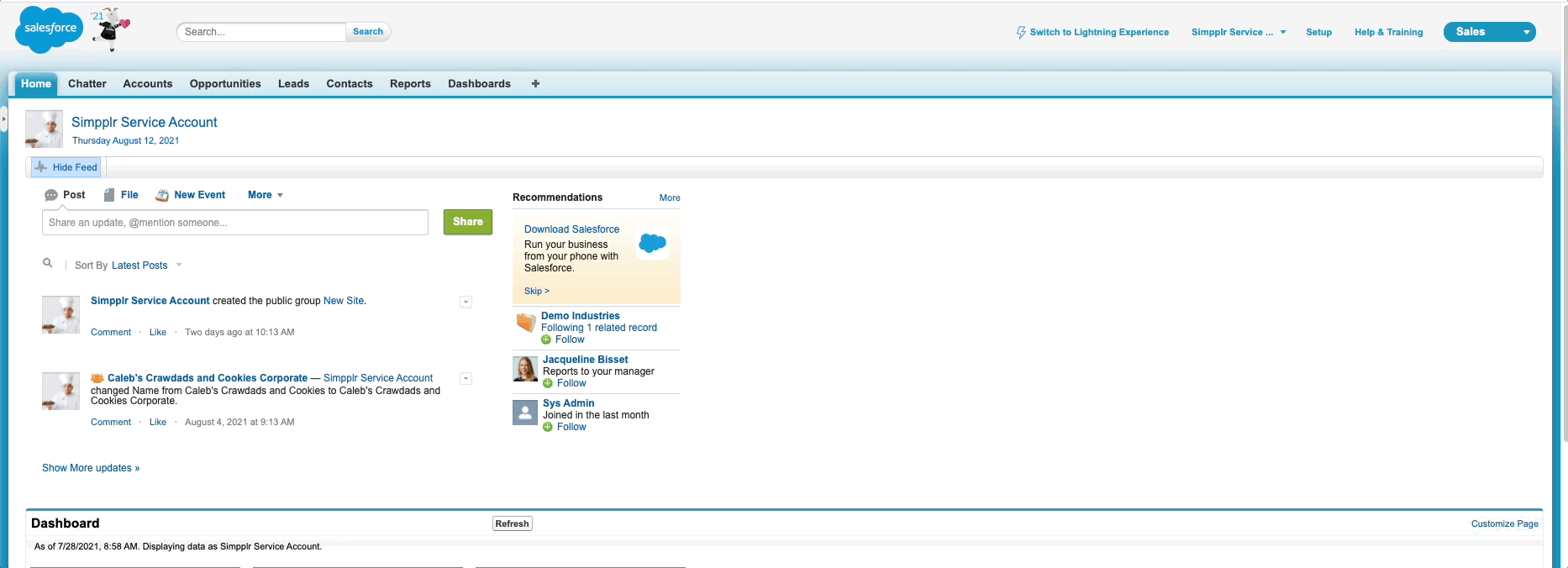Click the green Share button
1568x568 pixels.
(468, 222)
